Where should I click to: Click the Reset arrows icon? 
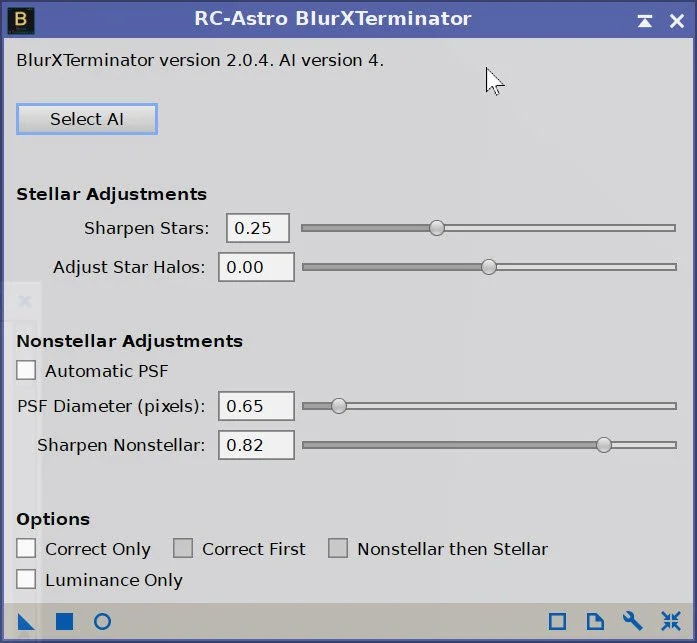point(670,621)
